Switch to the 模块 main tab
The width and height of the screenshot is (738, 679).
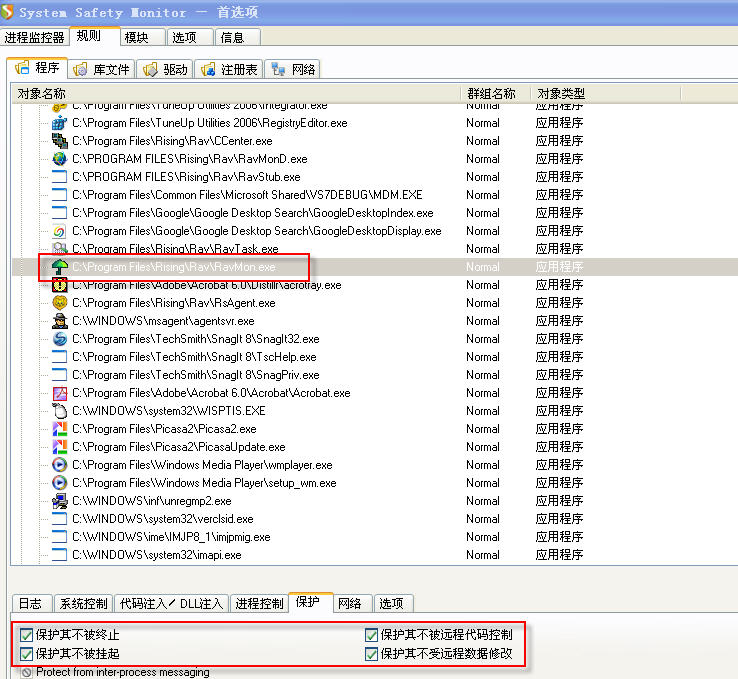point(143,38)
